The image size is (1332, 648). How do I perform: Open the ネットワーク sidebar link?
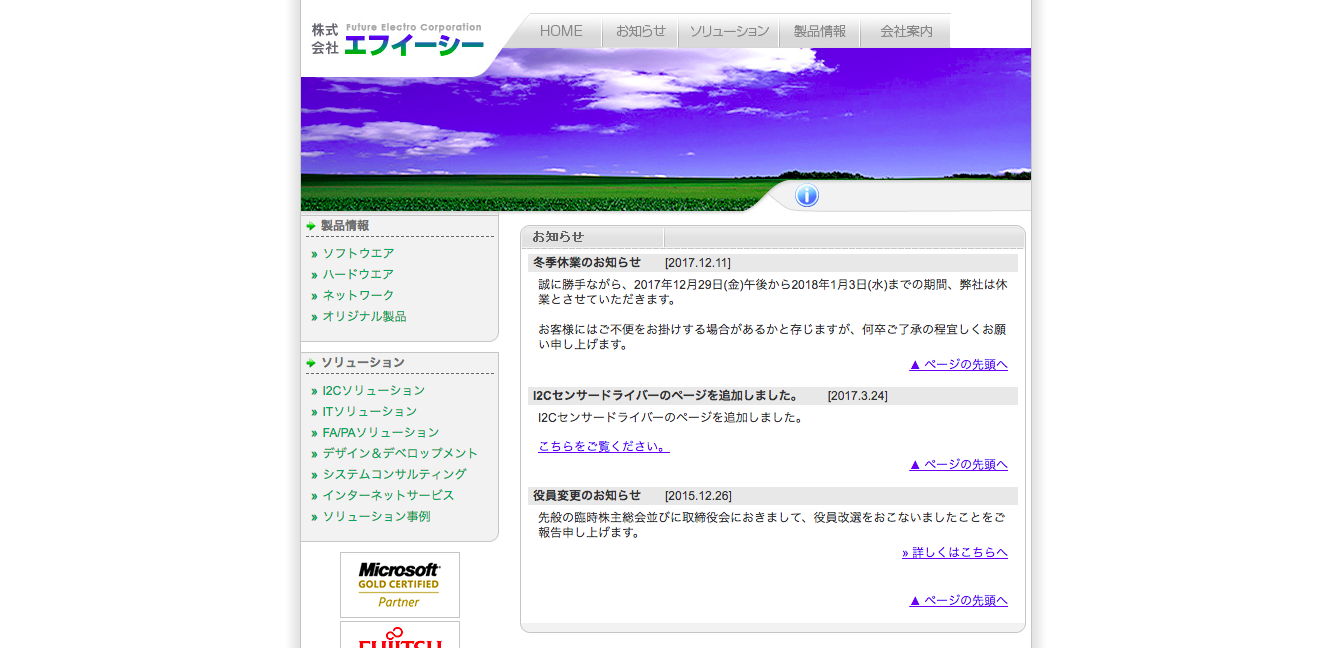358,296
